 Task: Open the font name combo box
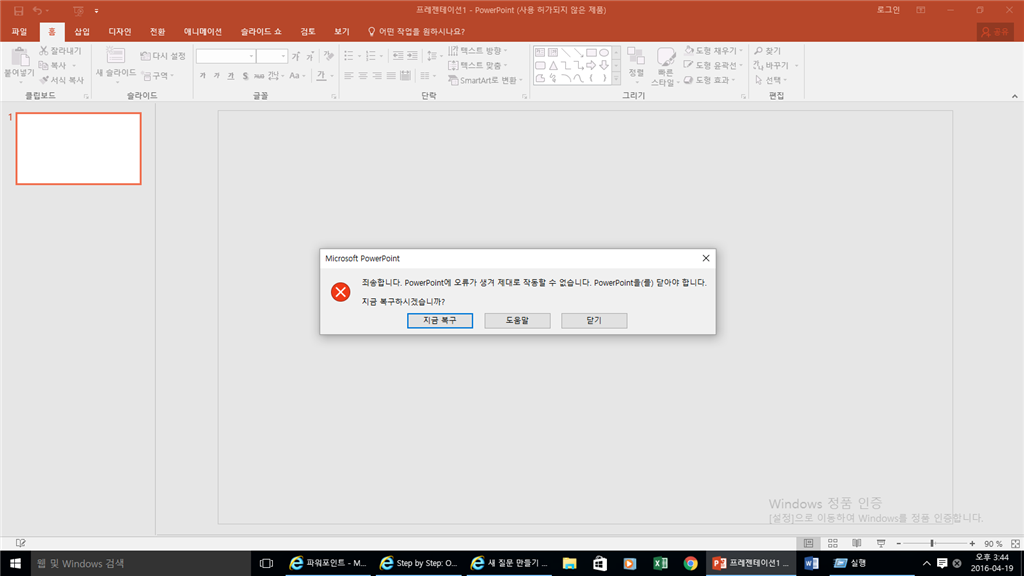pyautogui.click(x=225, y=56)
